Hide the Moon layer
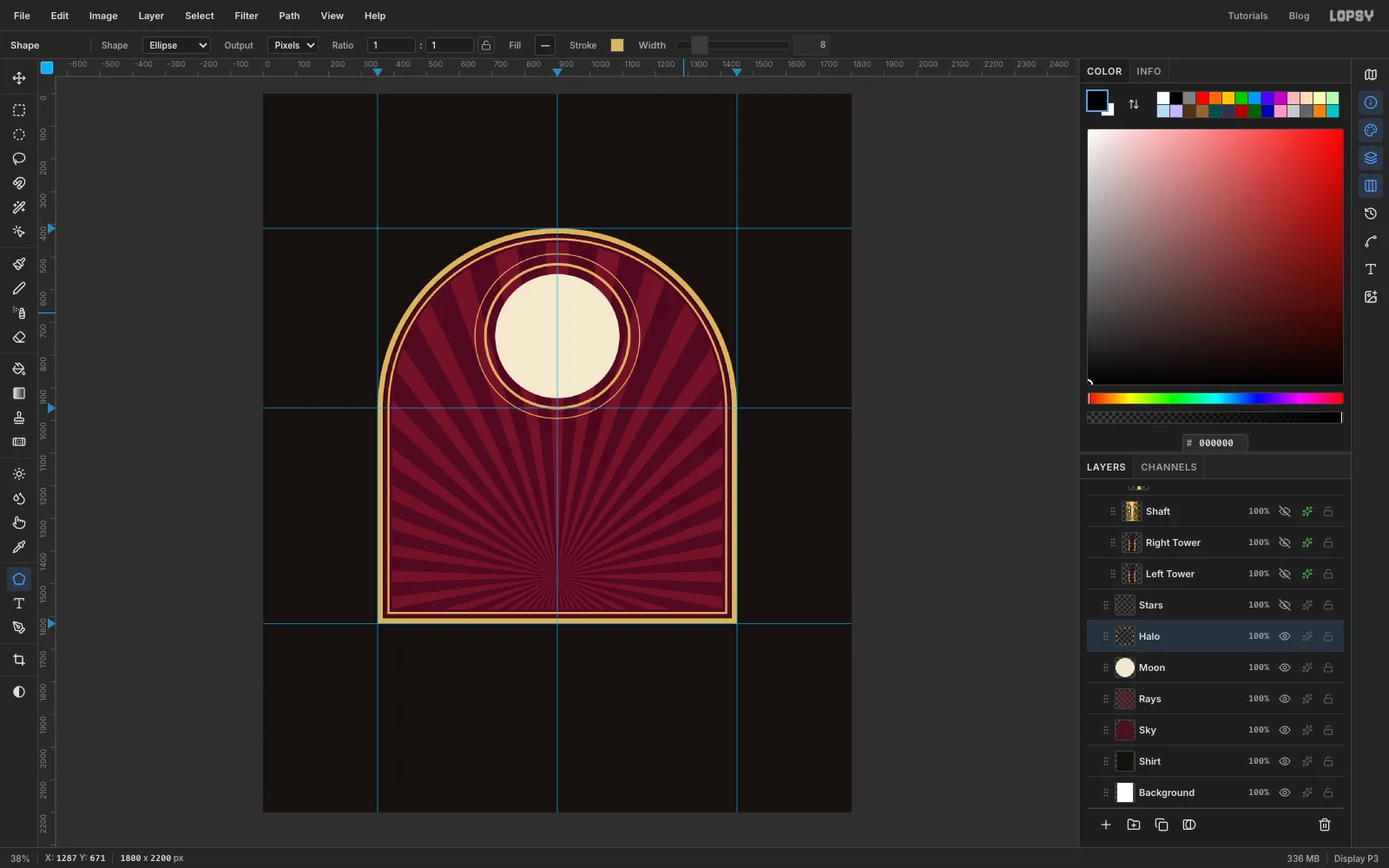Image resolution: width=1389 pixels, height=868 pixels. point(1285,667)
